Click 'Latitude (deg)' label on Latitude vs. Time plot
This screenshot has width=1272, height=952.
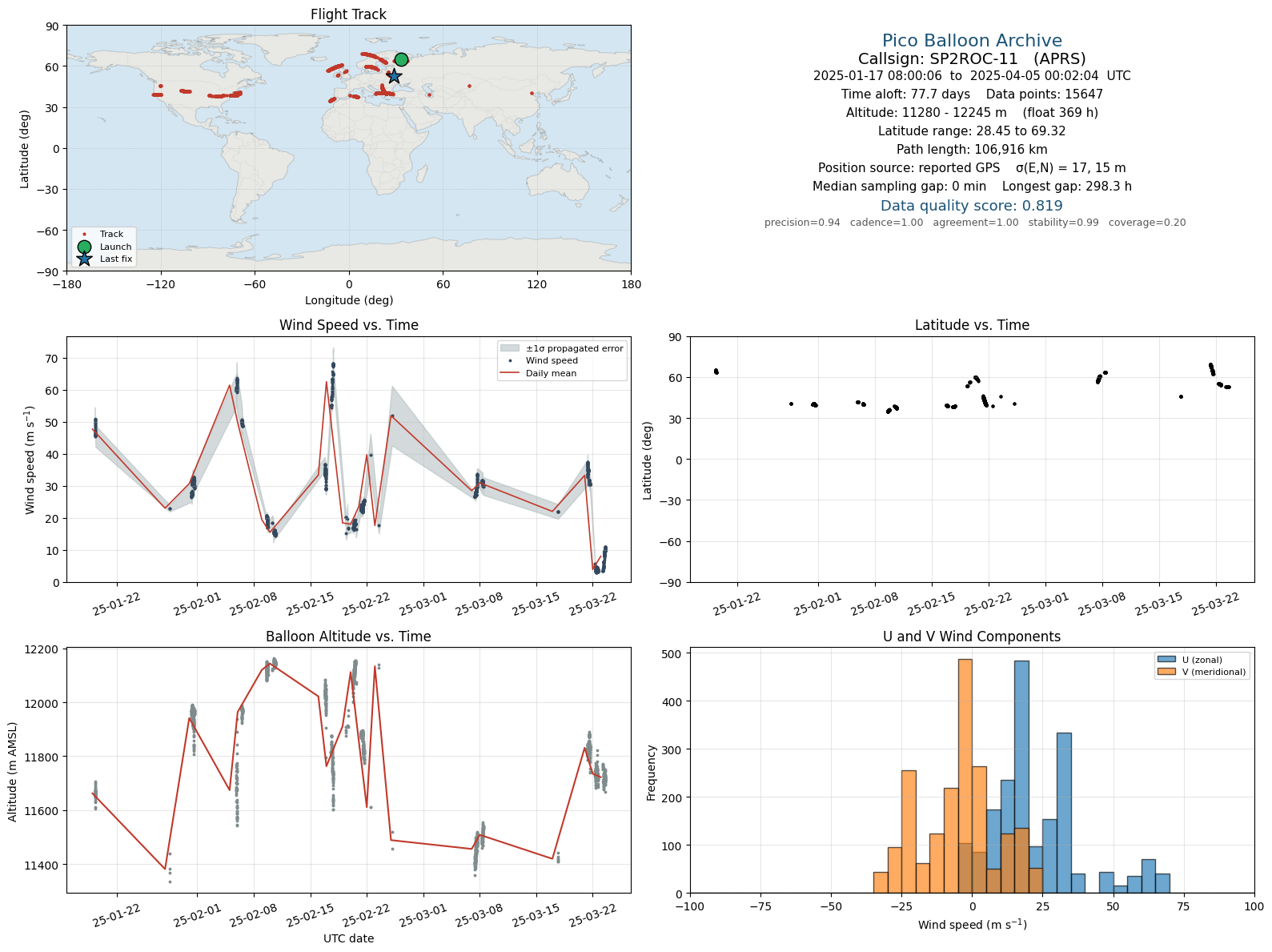[x=648, y=460]
